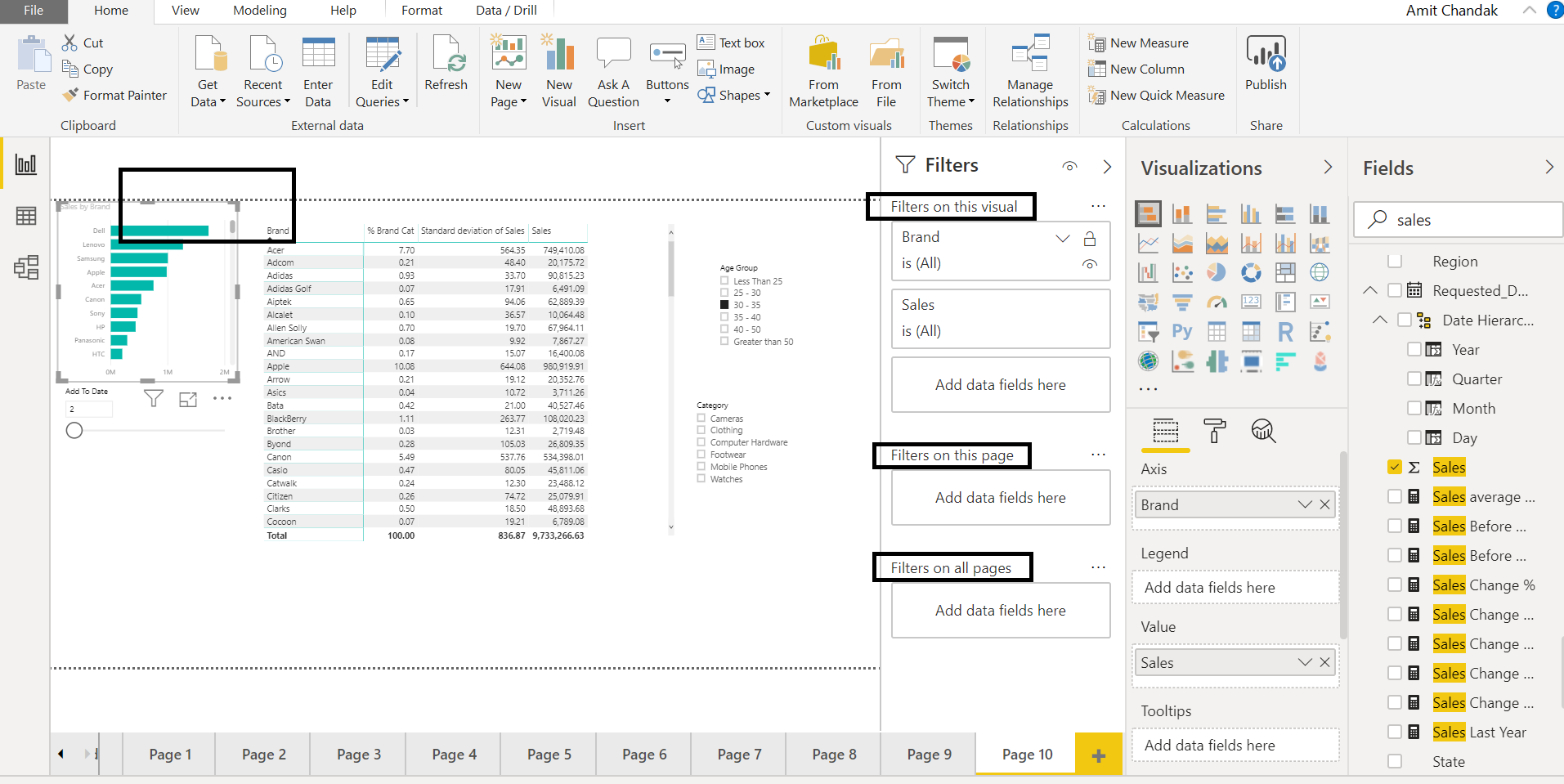This screenshot has width=1564, height=784.
Task: Switch to Data view in the sidebar
Action: coord(26,216)
